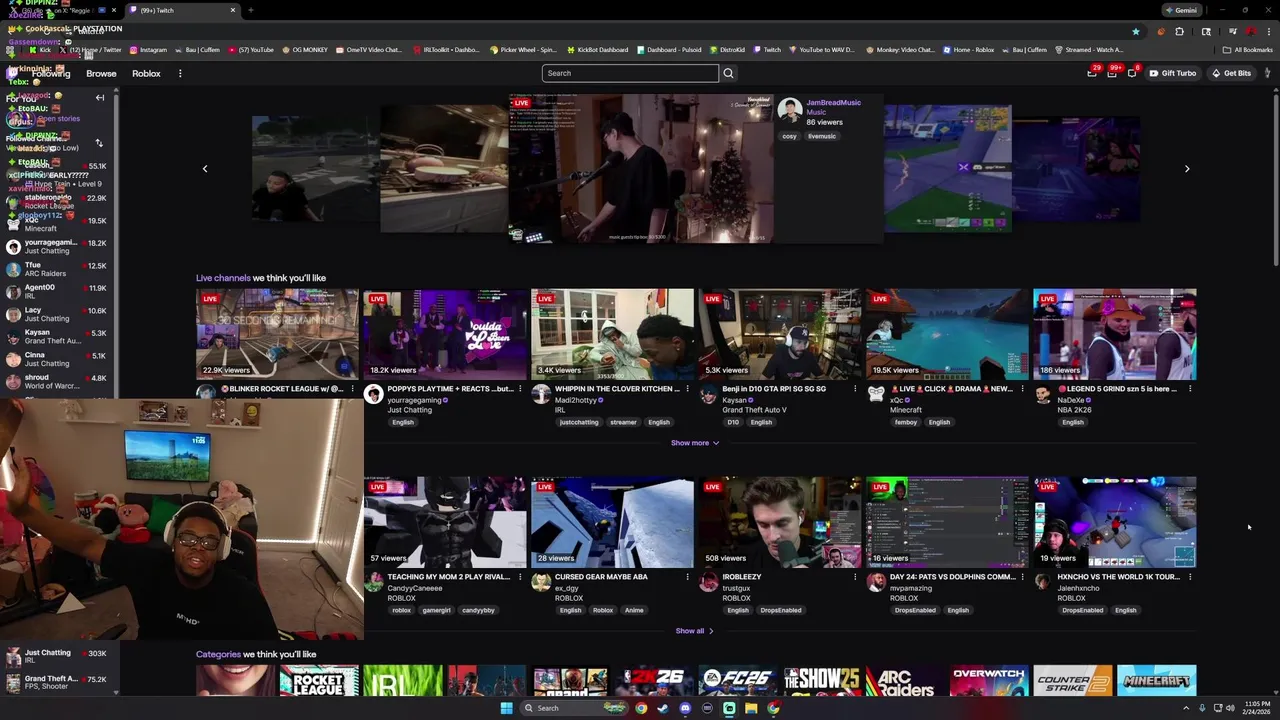This screenshot has width=1280, height=720.
Task: Expand live channels with Show more
Action: pyautogui.click(x=695, y=443)
